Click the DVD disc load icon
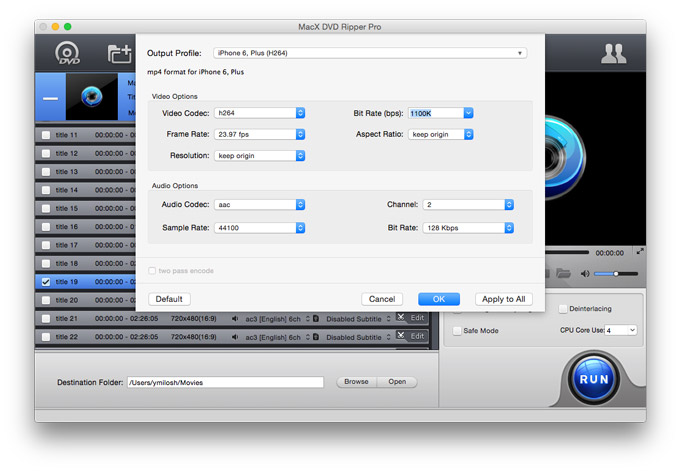Screen dimensions: 680x471 click(x=68, y=54)
